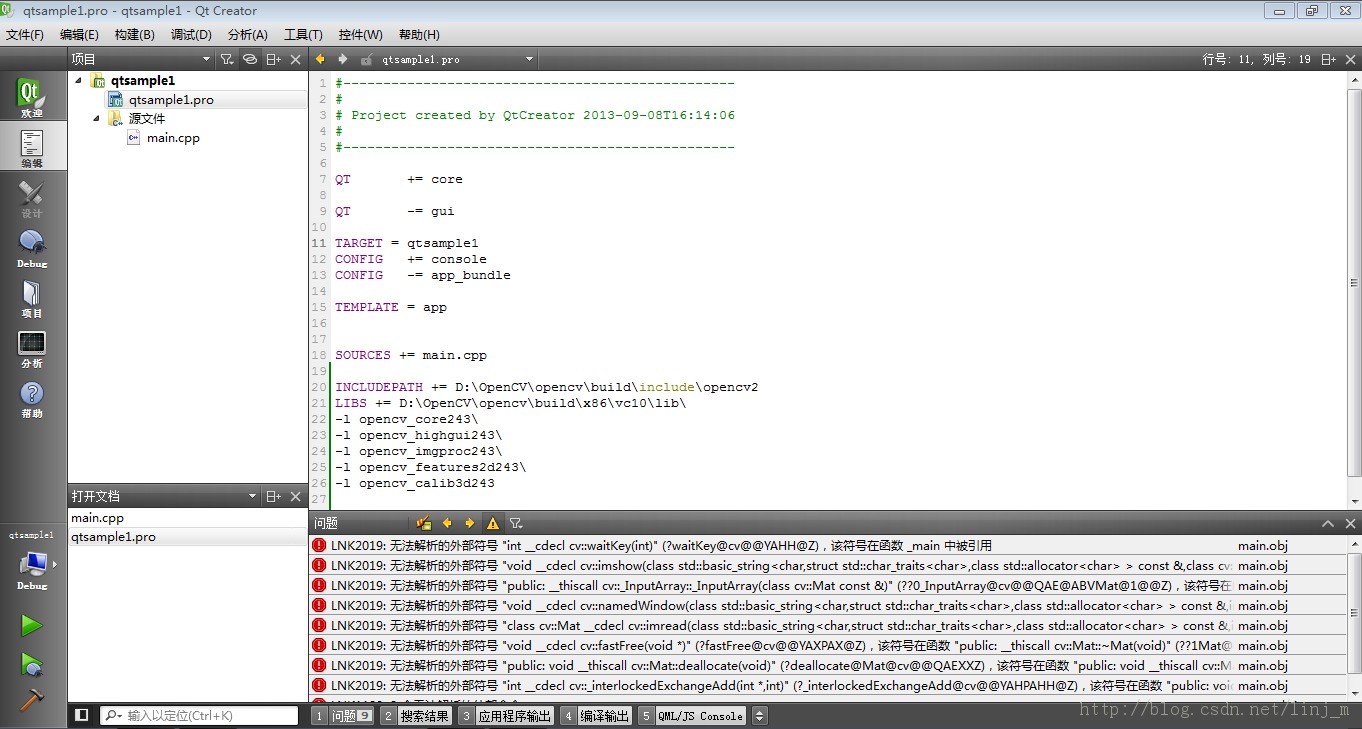Open the qtsample1.pro editor file dropdown
The image size is (1362, 729).
[530, 59]
